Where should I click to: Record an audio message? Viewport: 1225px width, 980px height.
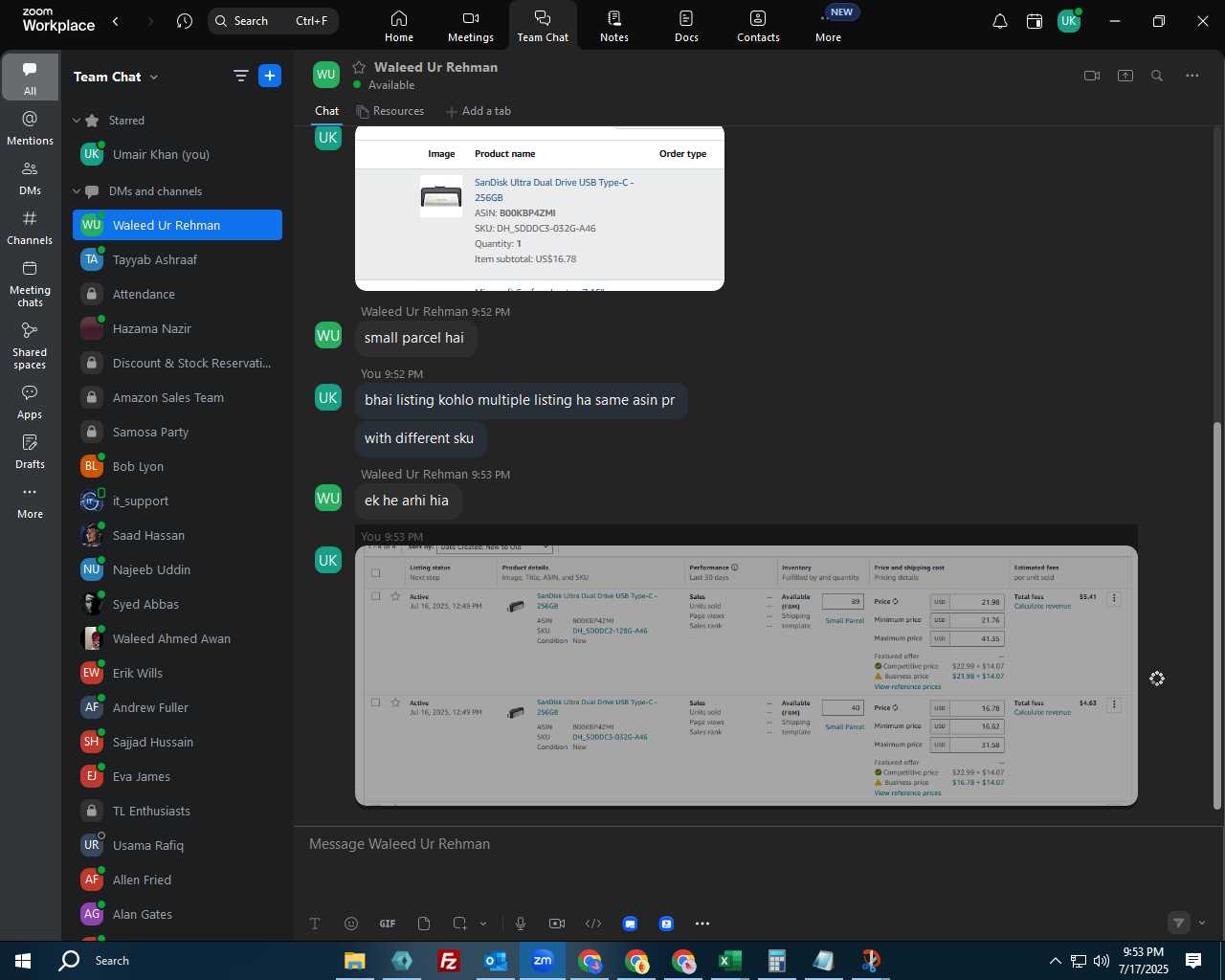coord(521,924)
